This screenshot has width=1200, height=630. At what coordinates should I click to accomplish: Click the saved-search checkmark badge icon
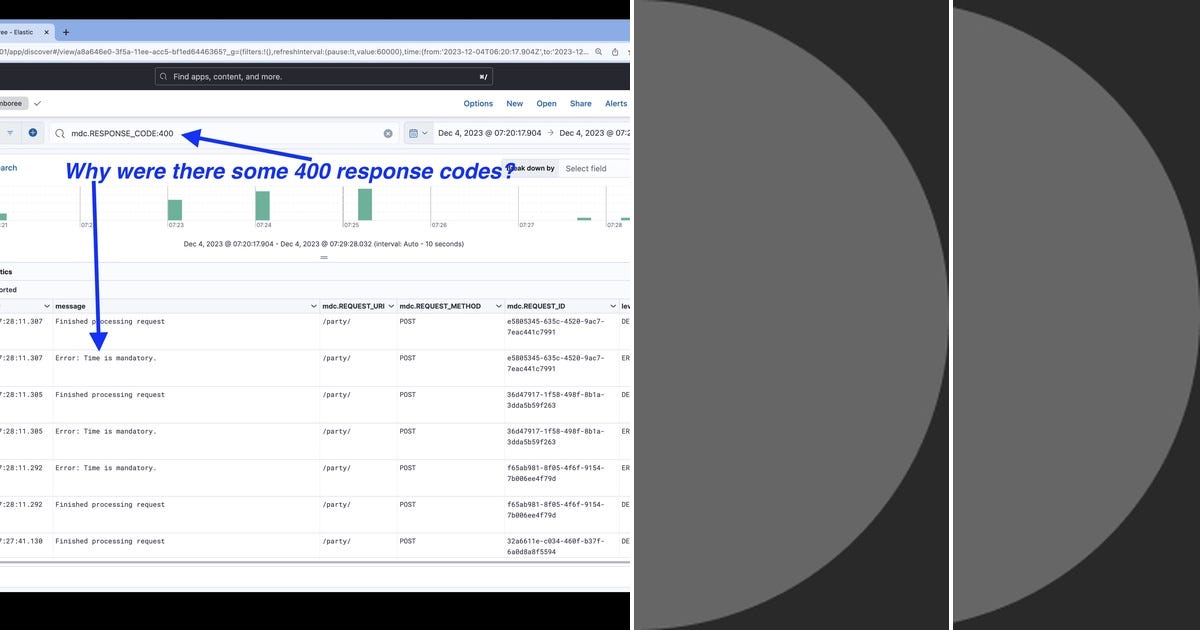(37, 103)
